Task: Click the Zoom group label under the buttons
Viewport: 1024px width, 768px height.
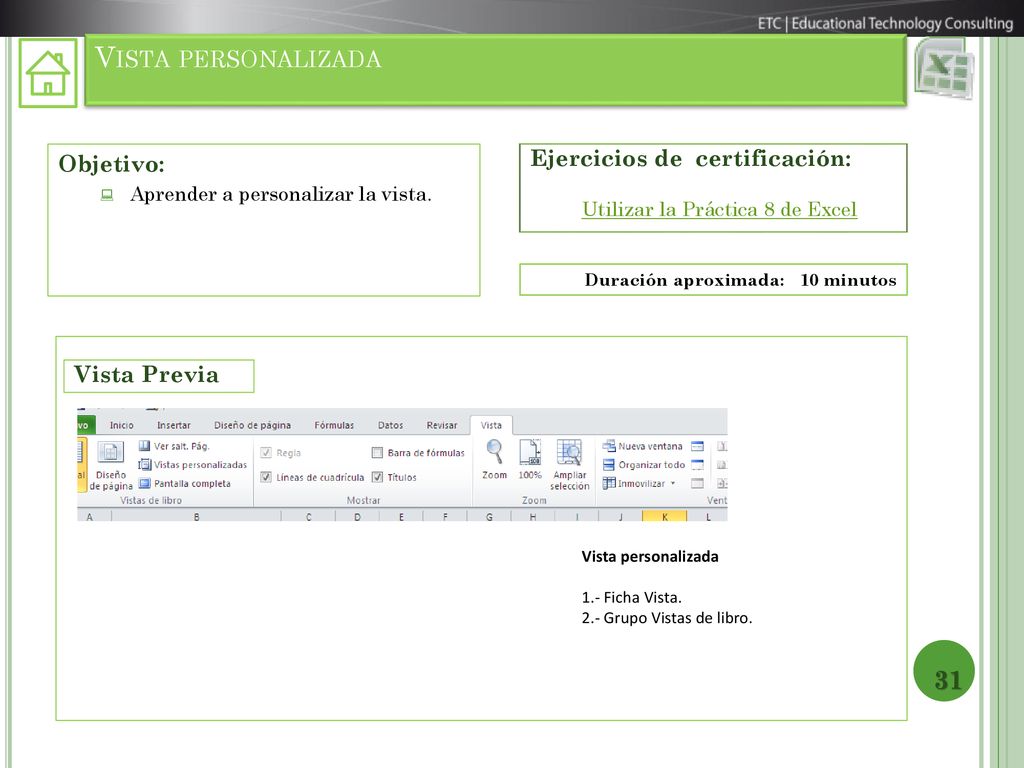Action: 534,500
